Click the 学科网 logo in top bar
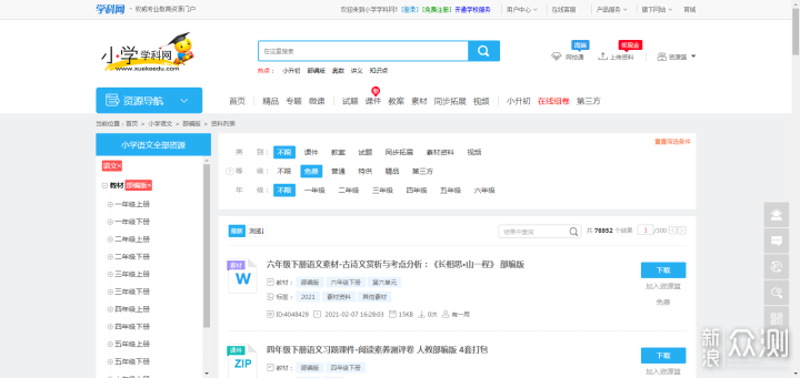The height and width of the screenshot is (378, 800). [110, 9]
